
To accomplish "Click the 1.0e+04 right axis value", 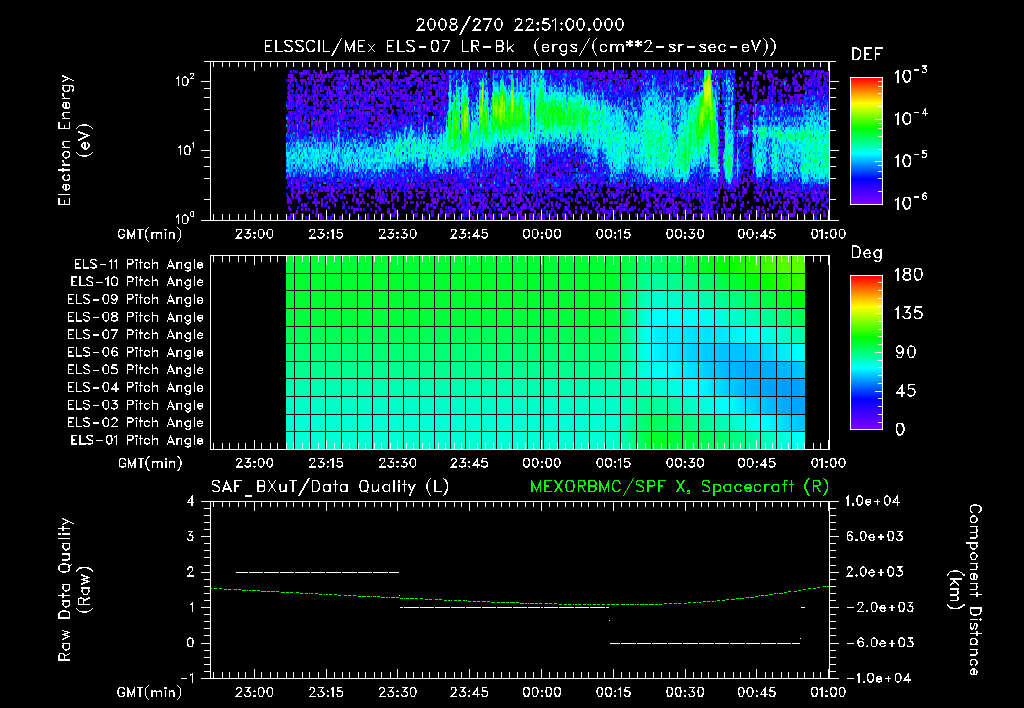I will pos(872,501).
